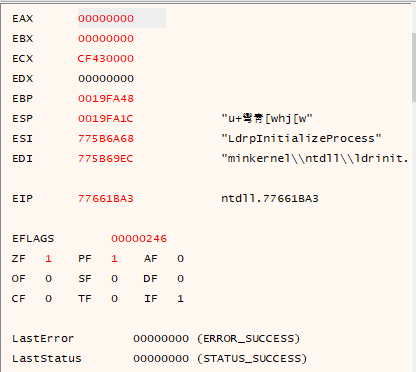Click the ESP register label
Image resolution: width=416 pixels, height=372 pixels.
point(23,118)
